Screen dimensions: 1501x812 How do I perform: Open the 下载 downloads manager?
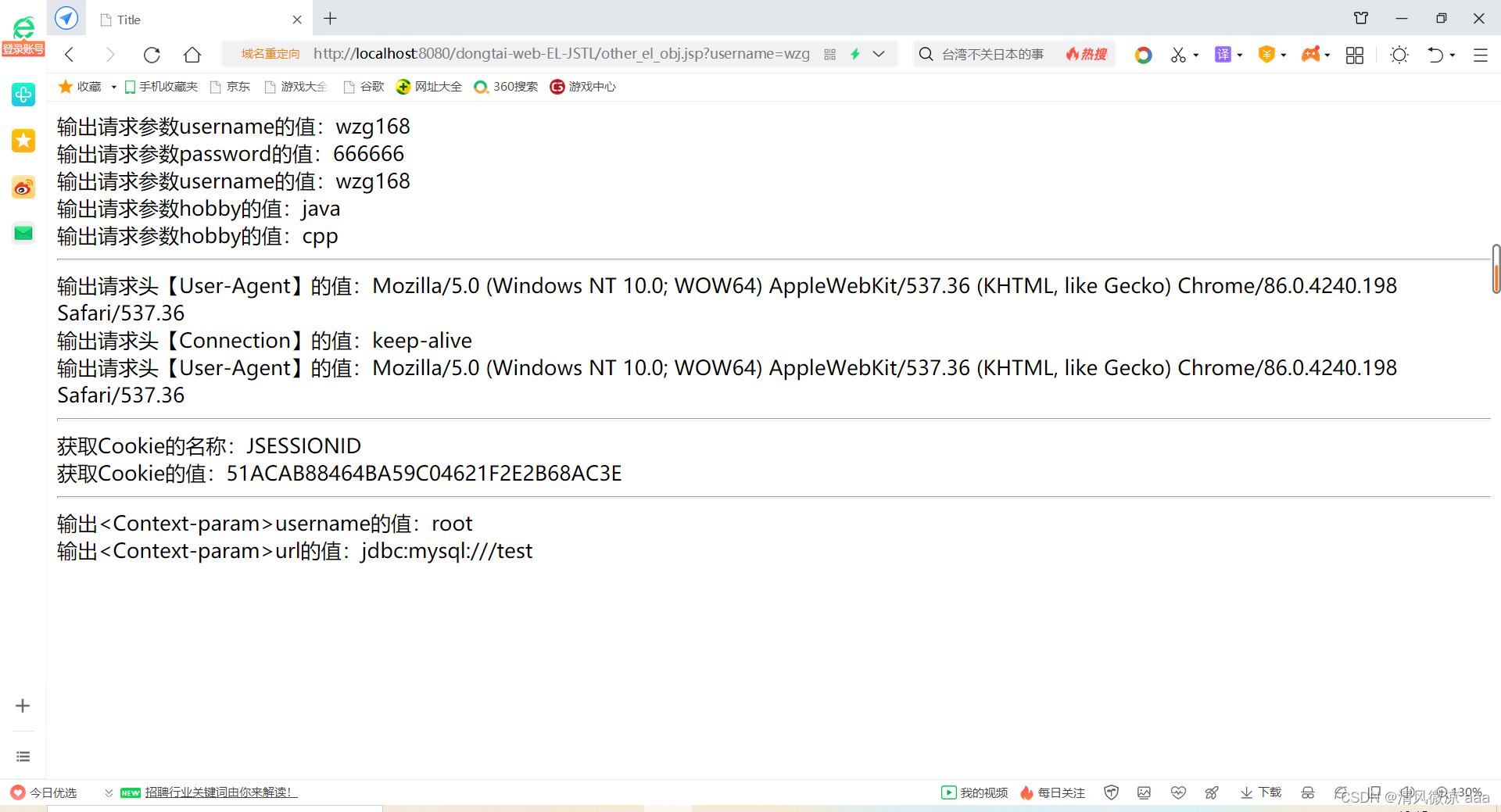pos(1261,792)
